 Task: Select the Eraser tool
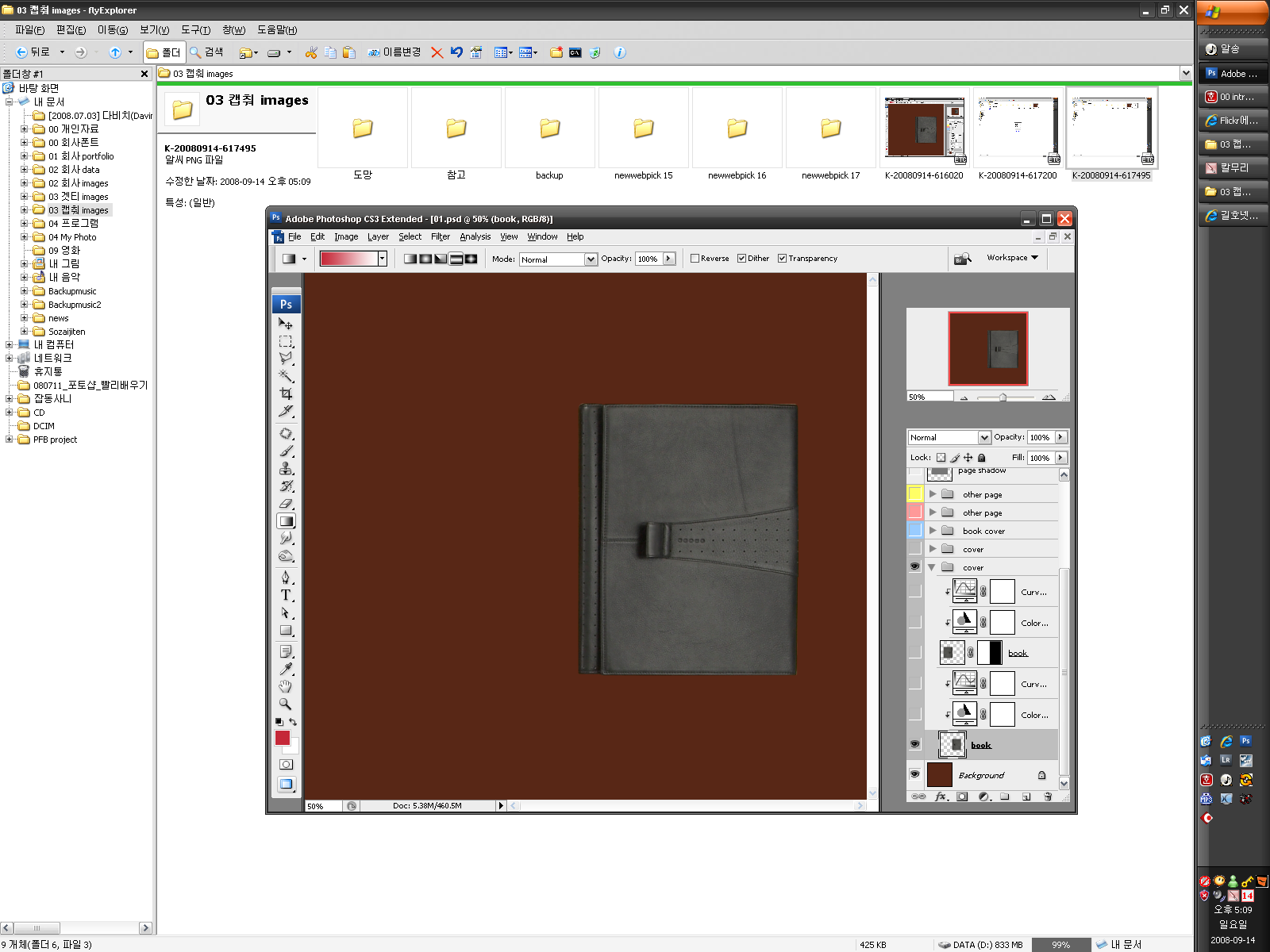(286, 503)
